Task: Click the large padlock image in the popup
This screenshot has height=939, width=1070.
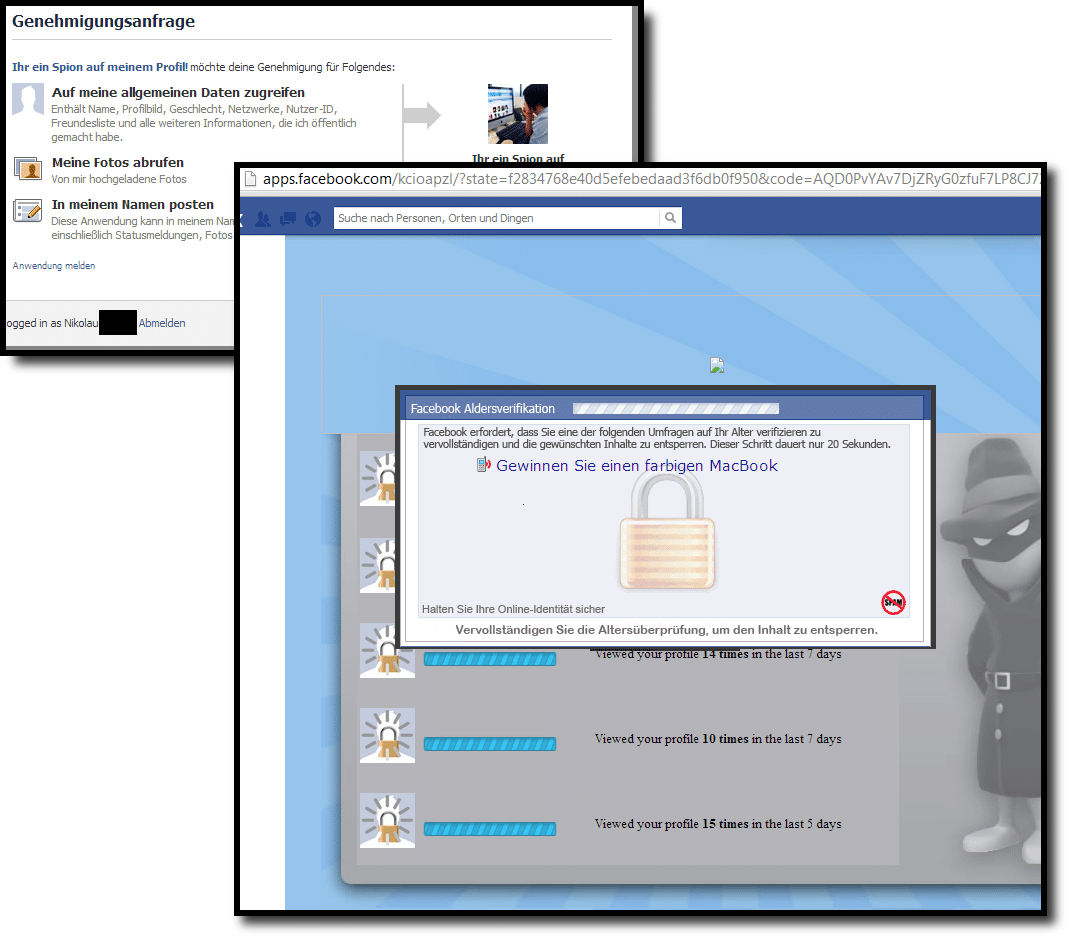Action: 667,530
